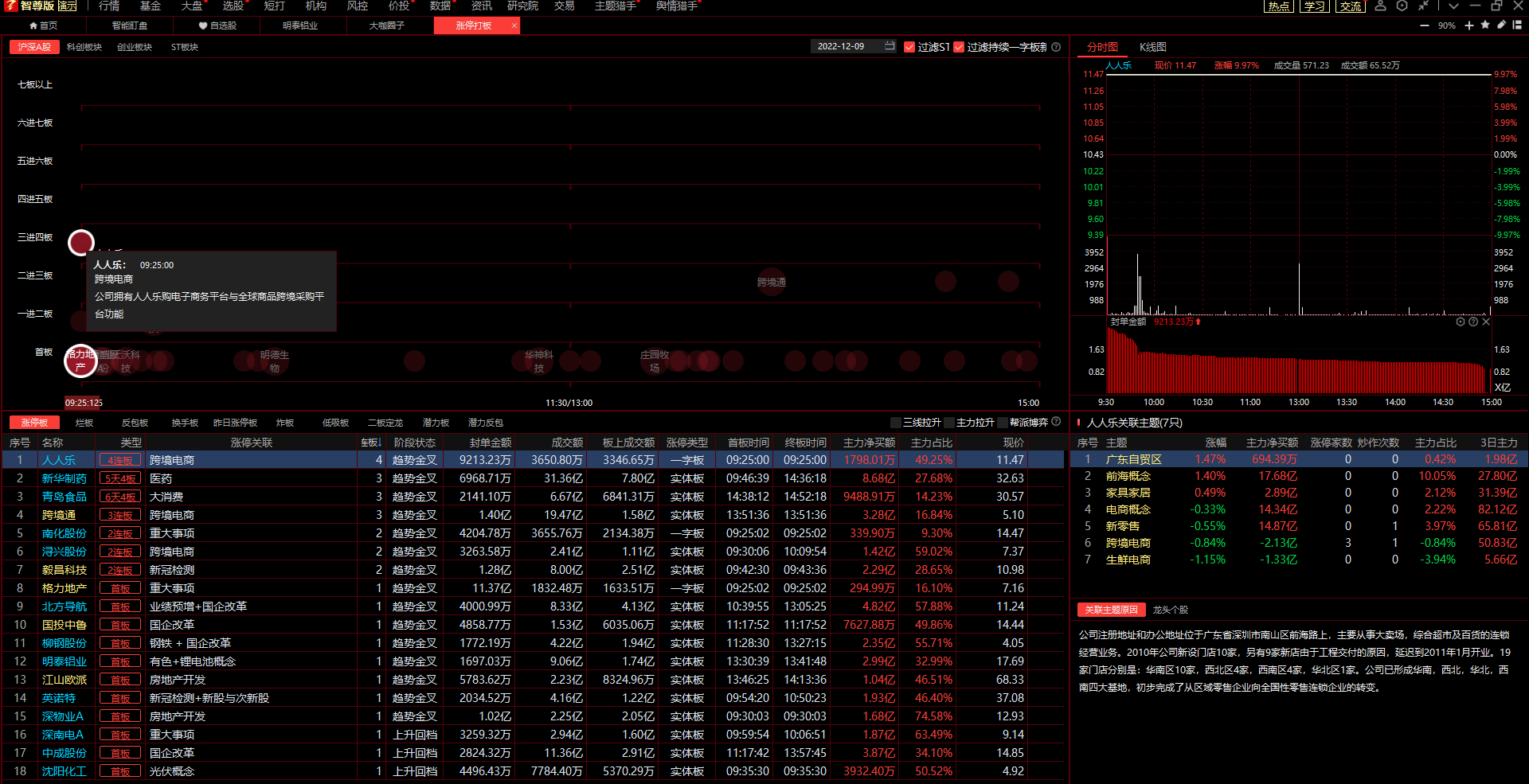Click the 09:25:12 timeline marker
Viewport: 1529px width, 784px height.
pyautogui.click(x=84, y=403)
